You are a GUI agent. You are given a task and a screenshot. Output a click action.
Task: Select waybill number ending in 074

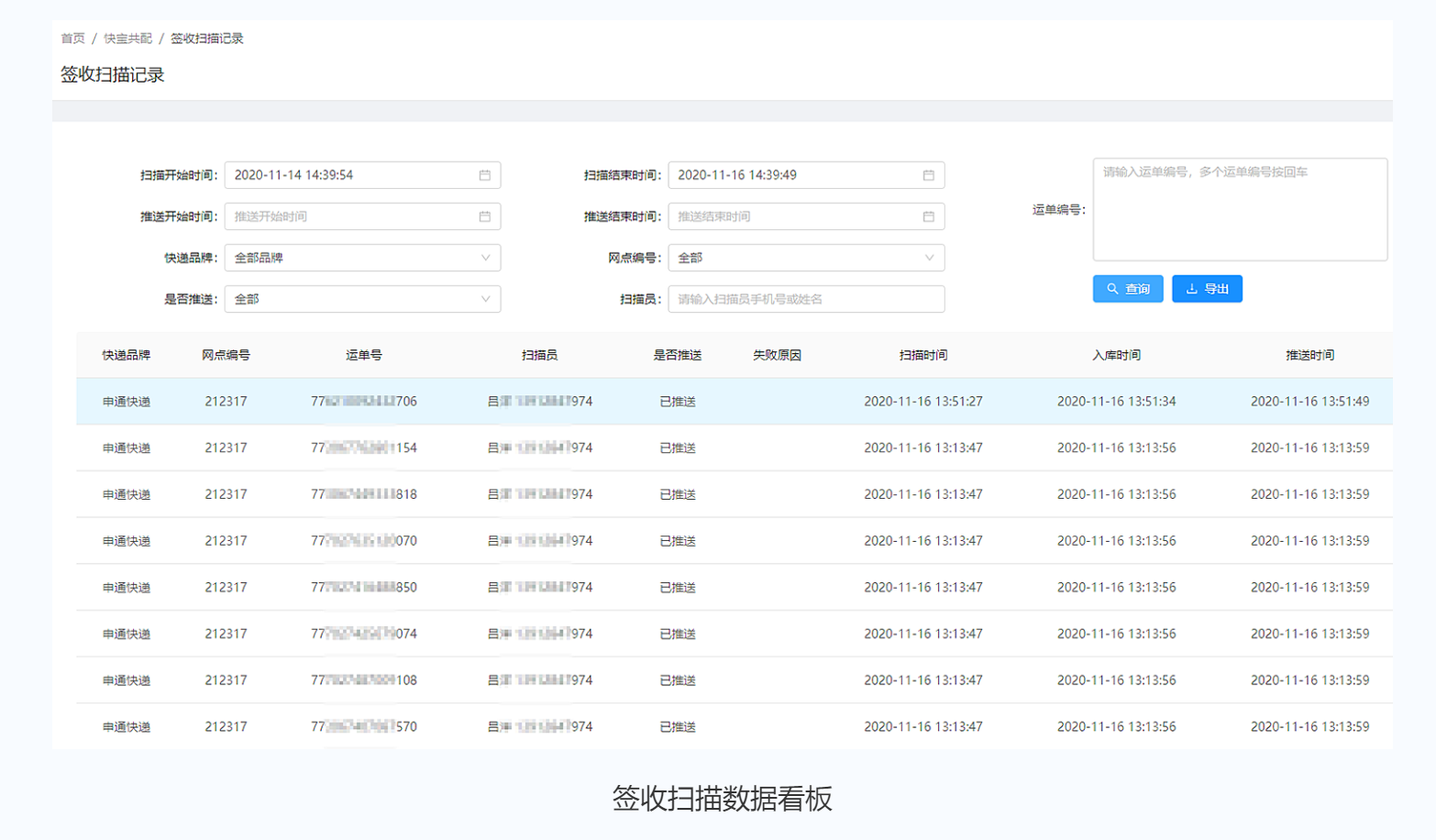coord(364,634)
